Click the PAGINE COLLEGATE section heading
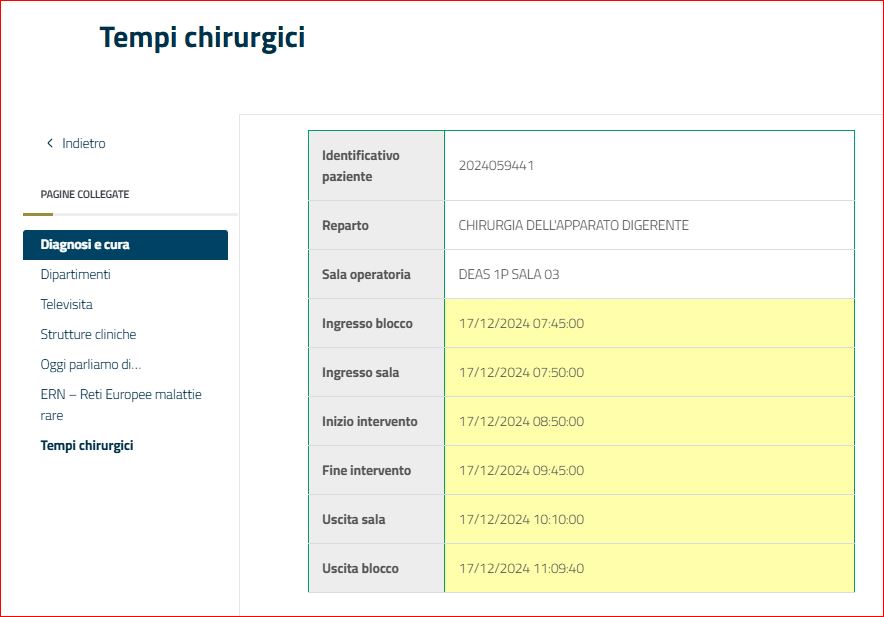Viewport: 884px width, 617px height. pyautogui.click(x=84, y=194)
